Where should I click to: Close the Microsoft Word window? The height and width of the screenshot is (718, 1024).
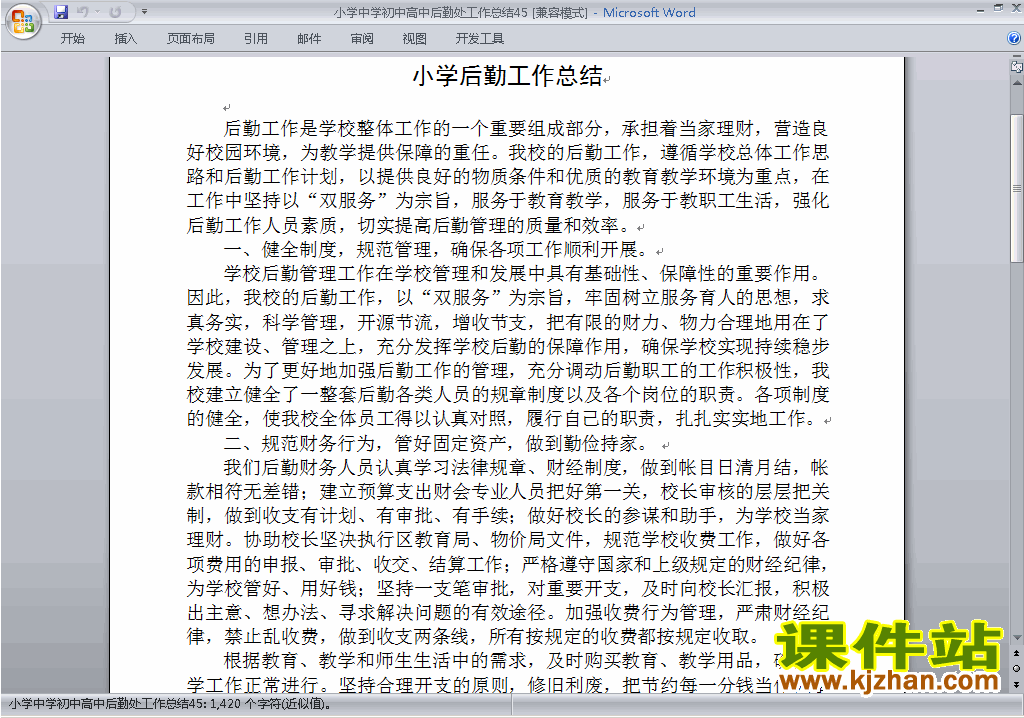tap(1016, 9)
